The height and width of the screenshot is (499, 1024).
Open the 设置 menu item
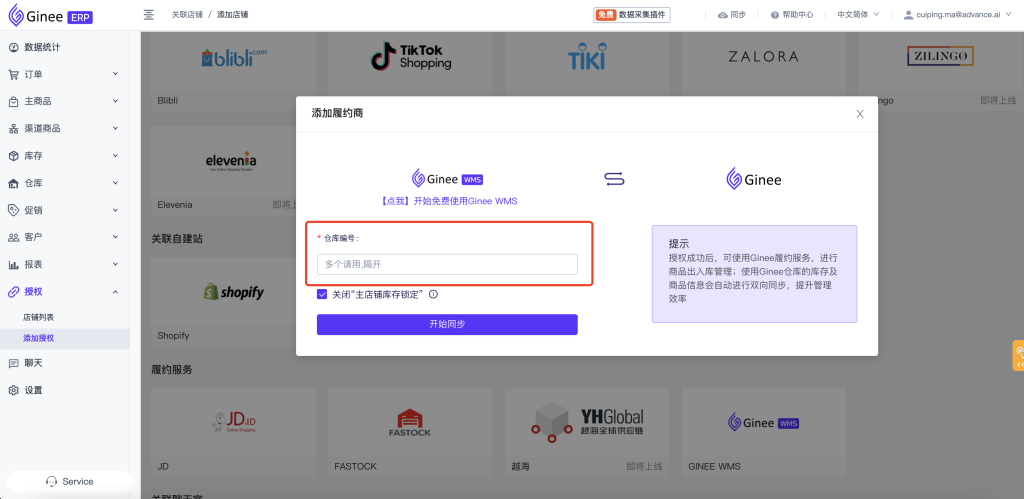click(x=65, y=391)
